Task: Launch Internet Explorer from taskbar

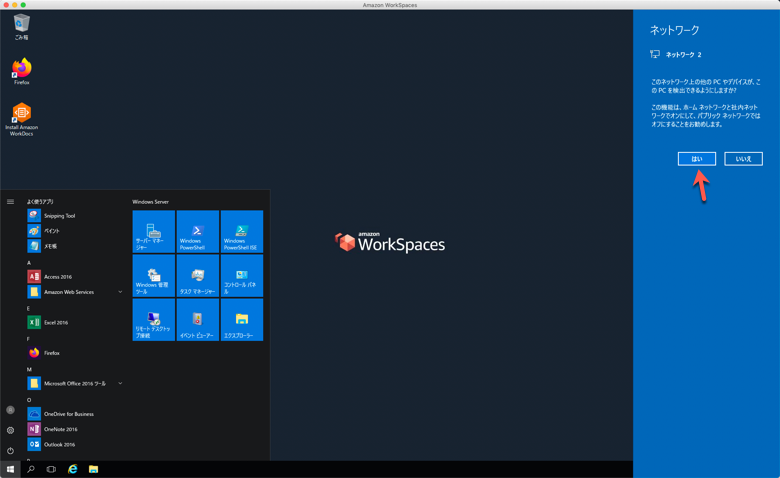Action: [73, 469]
